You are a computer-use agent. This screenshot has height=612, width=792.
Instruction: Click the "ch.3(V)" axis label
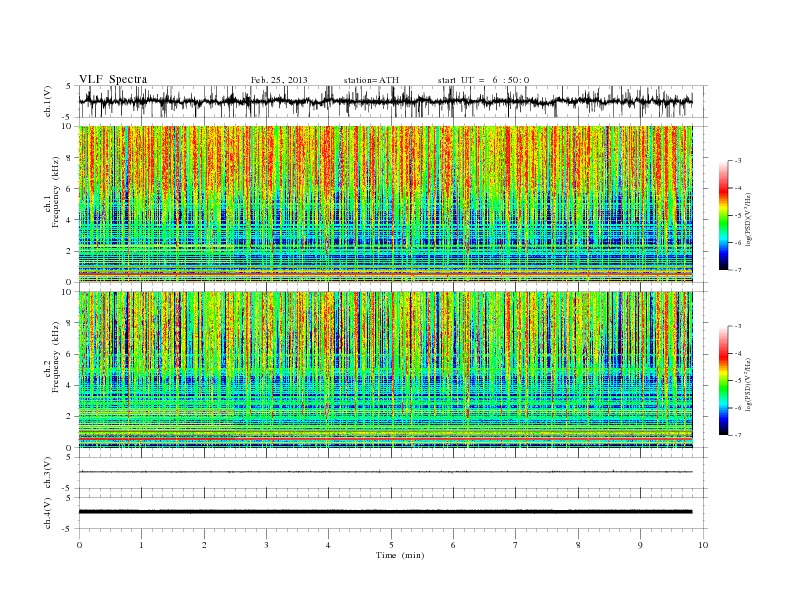pyautogui.click(x=48, y=473)
